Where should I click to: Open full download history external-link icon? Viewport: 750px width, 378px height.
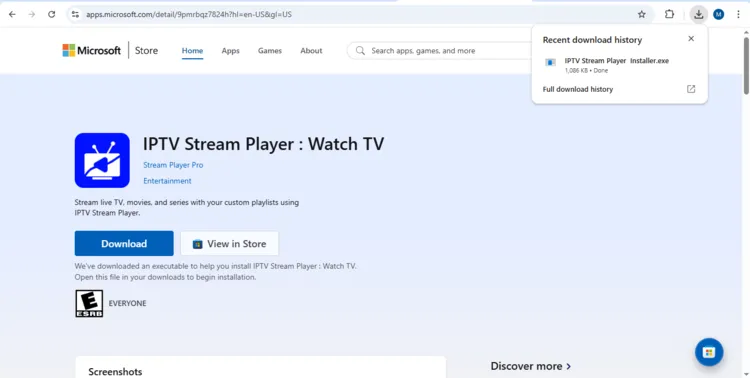click(x=691, y=89)
